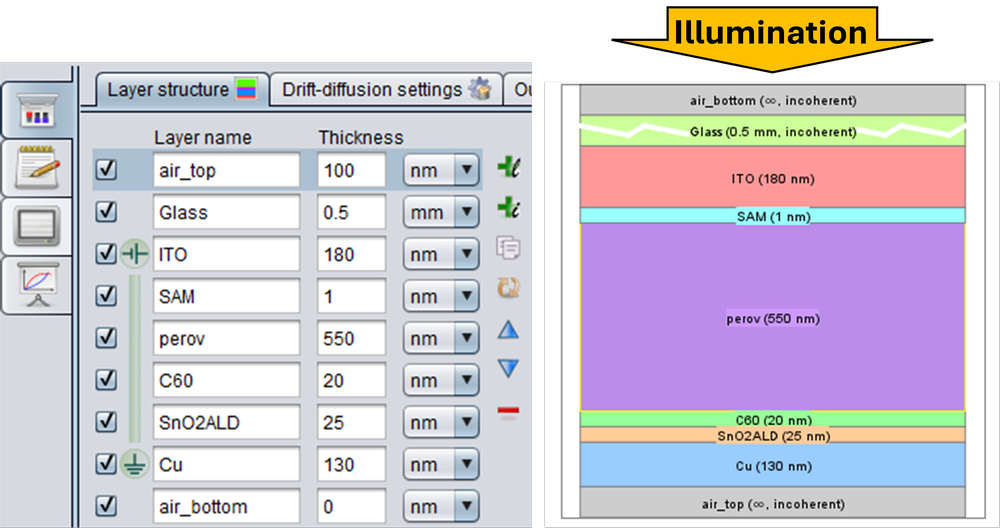Click the Glass thickness field showing 0.5
The height and width of the screenshot is (528, 1000).
[x=351, y=212]
